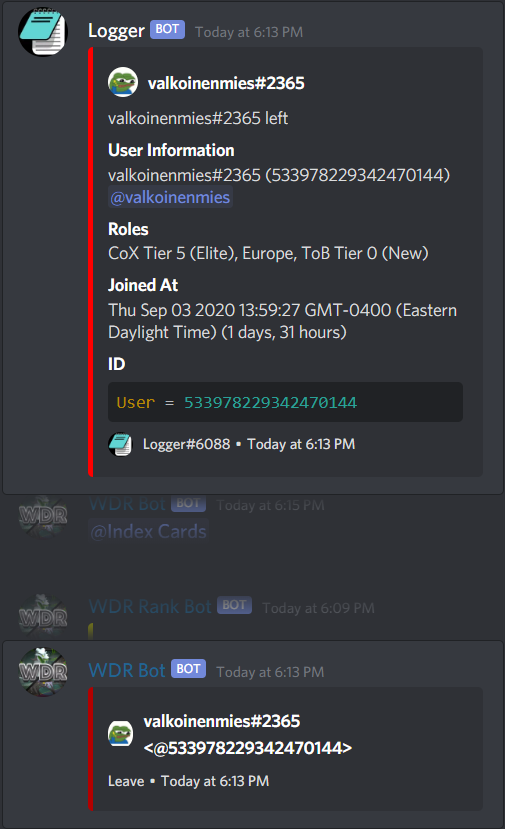This screenshot has width=505, height=829.
Task: Click the Roles field value text
Action: (x=268, y=253)
